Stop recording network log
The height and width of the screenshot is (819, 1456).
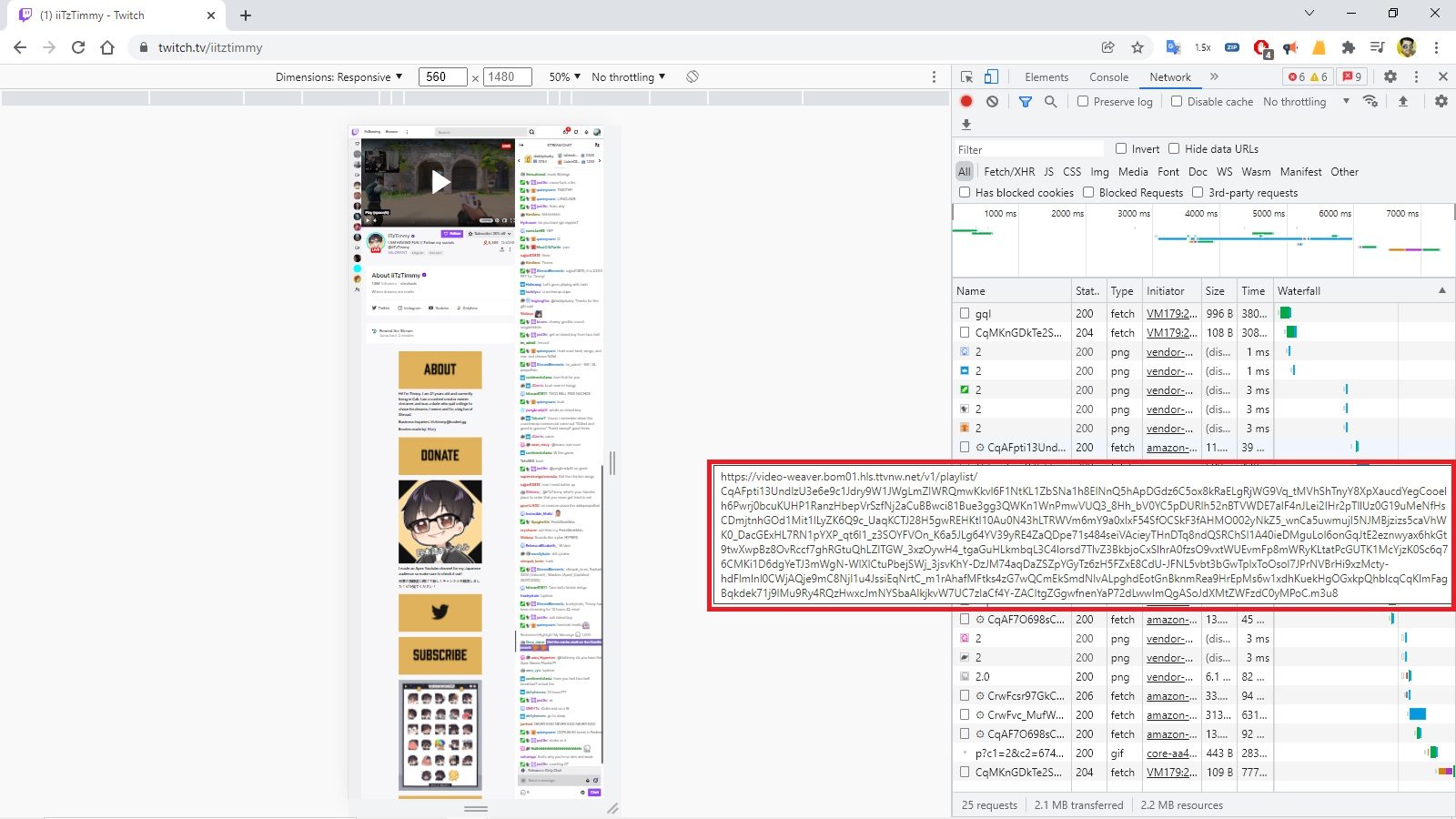point(966,101)
